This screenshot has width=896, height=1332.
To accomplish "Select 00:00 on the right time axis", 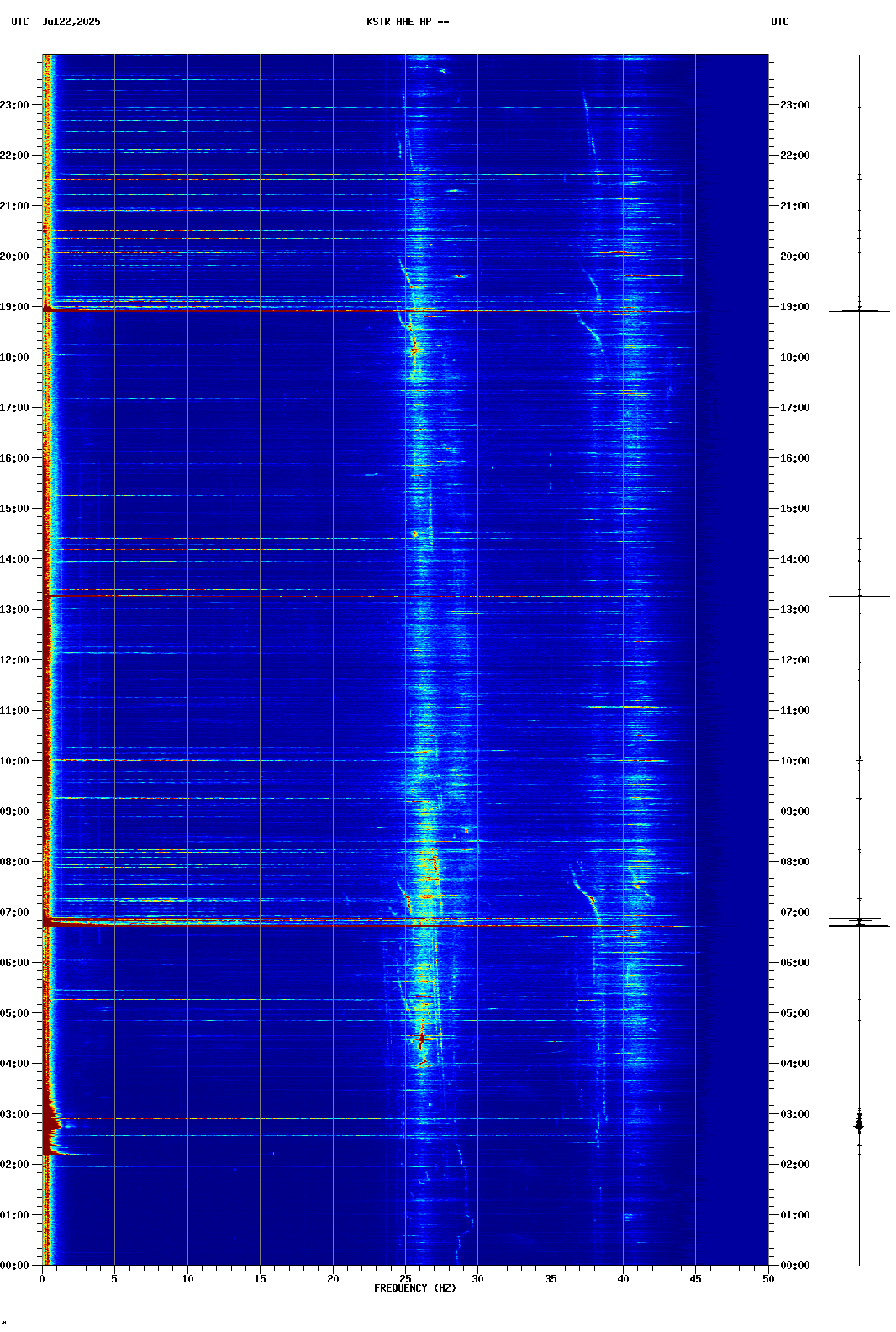I will click(795, 1266).
